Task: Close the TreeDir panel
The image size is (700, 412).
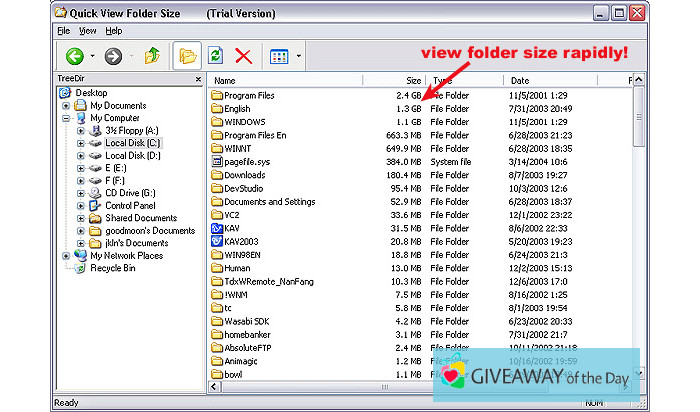Action: (197, 80)
